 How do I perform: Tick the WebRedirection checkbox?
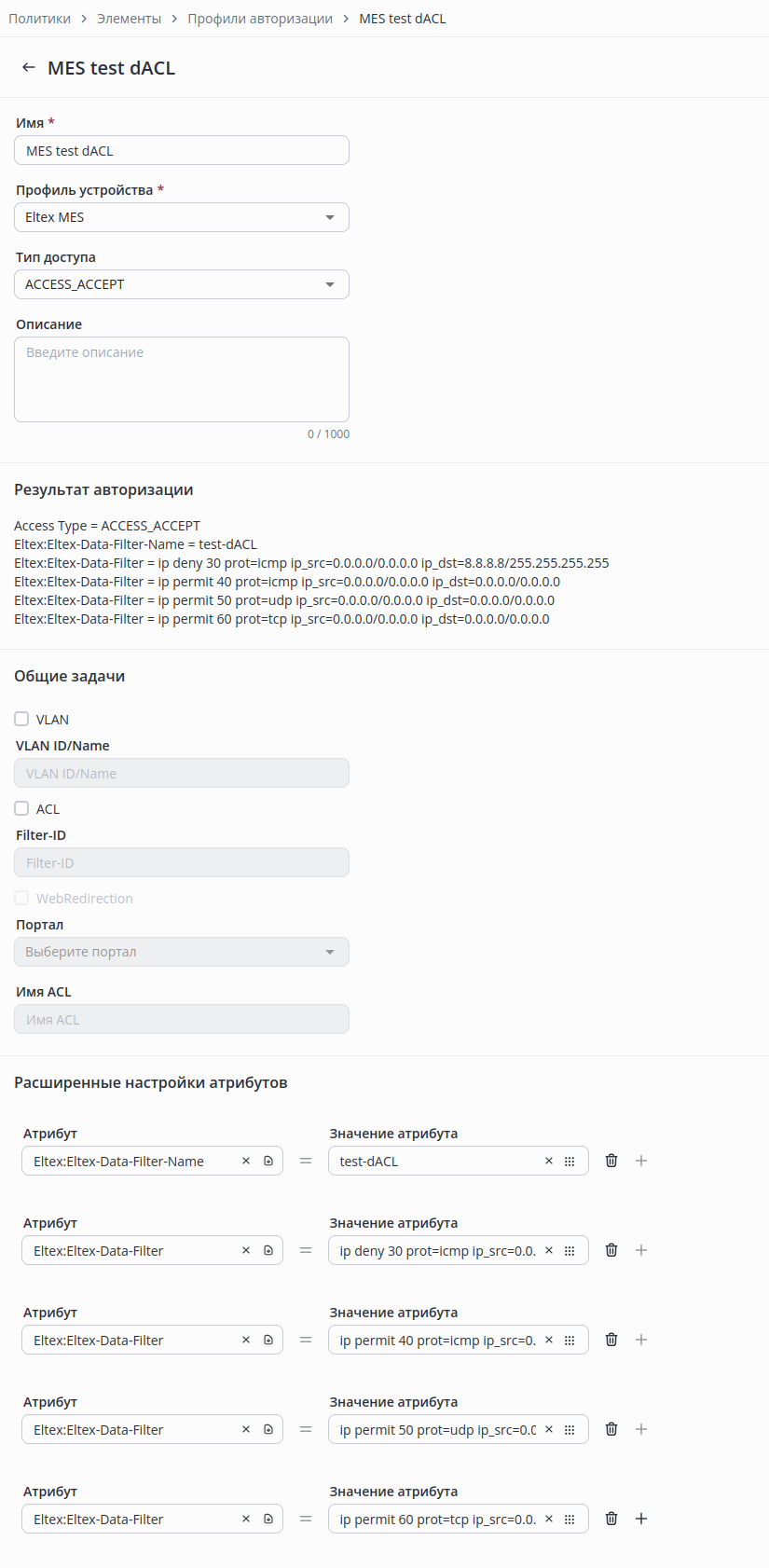[21, 898]
